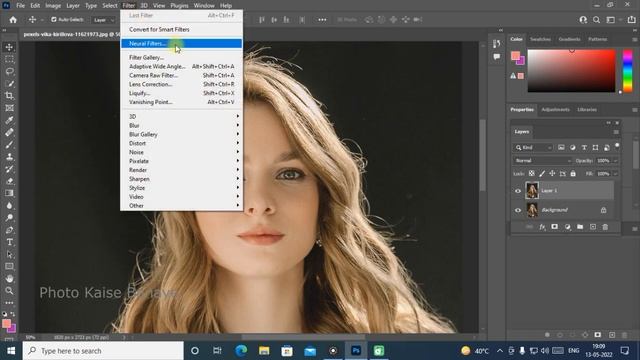Open Microsoft Edge from the taskbar
The height and width of the screenshot is (360, 640).
pyautogui.click(x=241, y=351)
